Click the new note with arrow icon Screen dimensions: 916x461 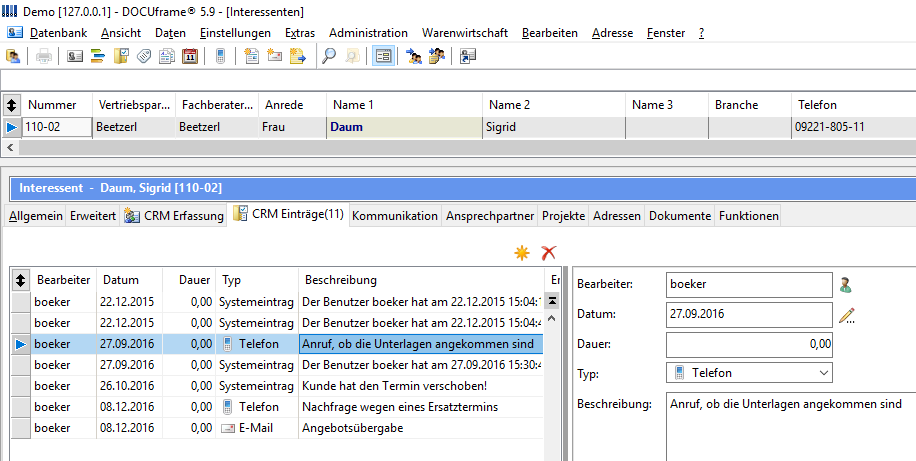[298, 57]
